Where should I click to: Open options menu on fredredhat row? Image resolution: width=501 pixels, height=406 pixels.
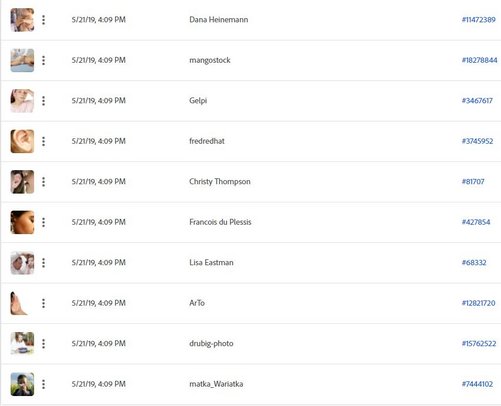(43, 141)
